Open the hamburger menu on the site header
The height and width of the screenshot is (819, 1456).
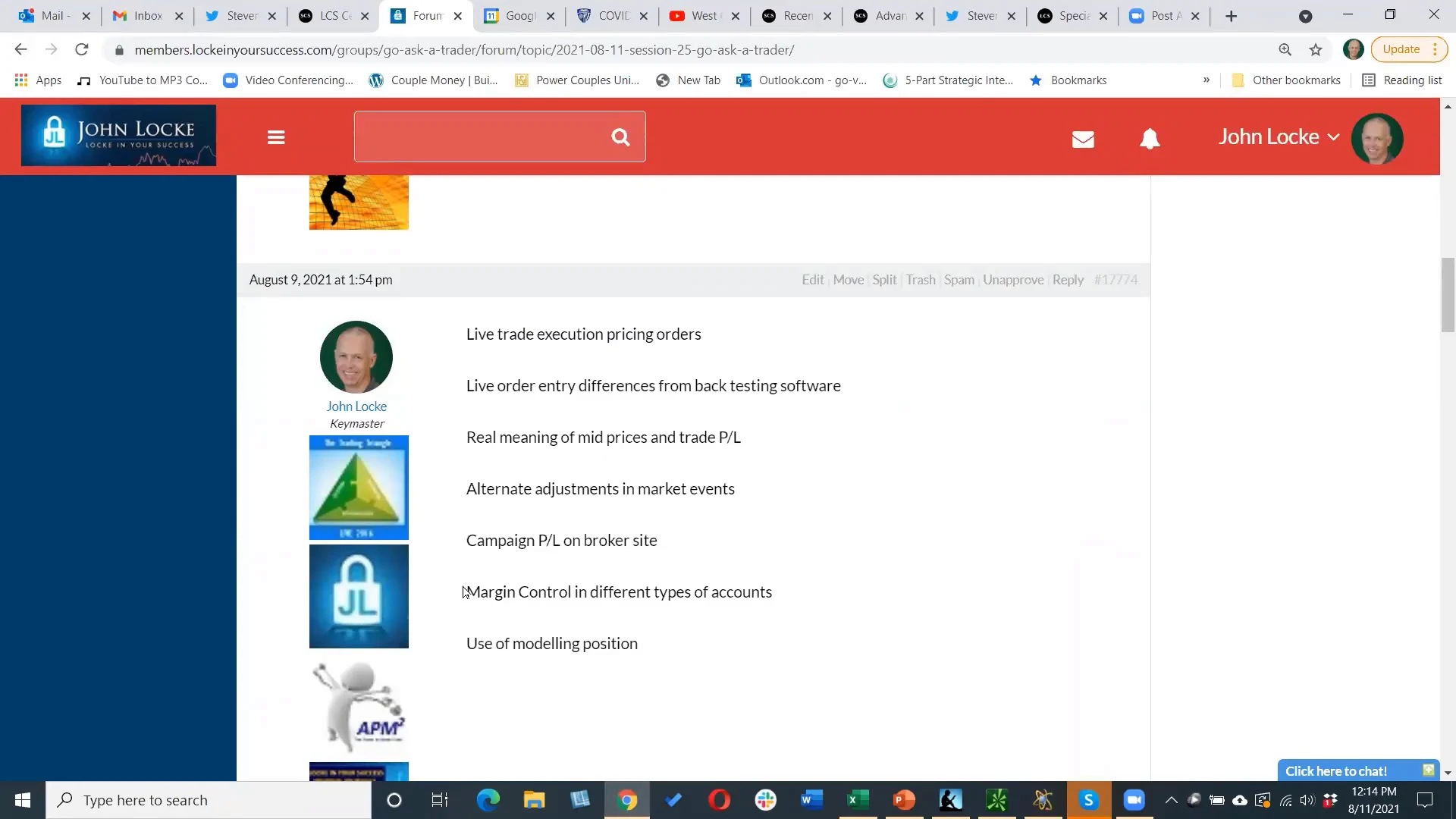(276, 137)
